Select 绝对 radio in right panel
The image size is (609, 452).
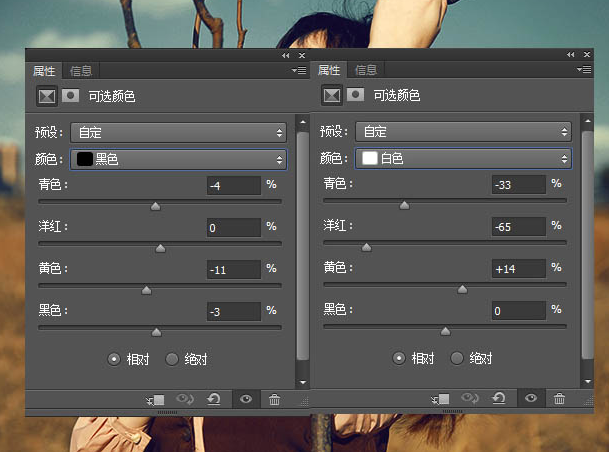pyautogui.click(x=457, y=358)
